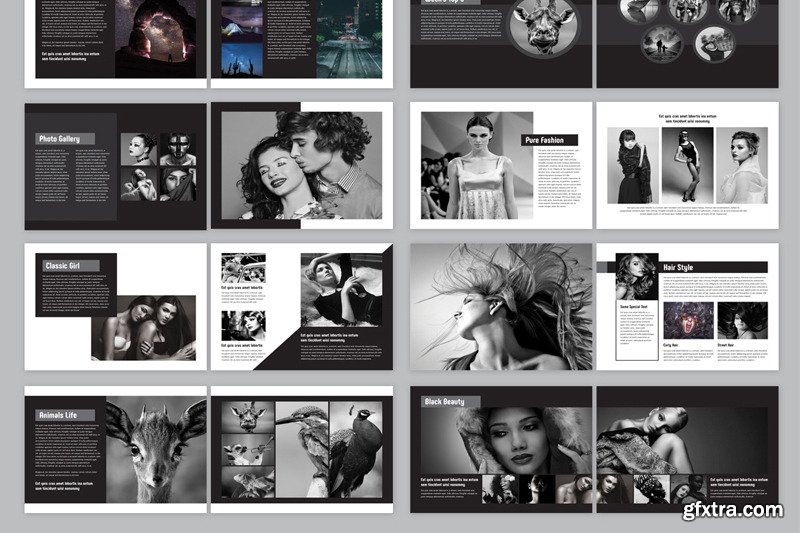The image size is (800, 533).
Task: Click the "Black Beauty" title label
Action: point(450,401)
